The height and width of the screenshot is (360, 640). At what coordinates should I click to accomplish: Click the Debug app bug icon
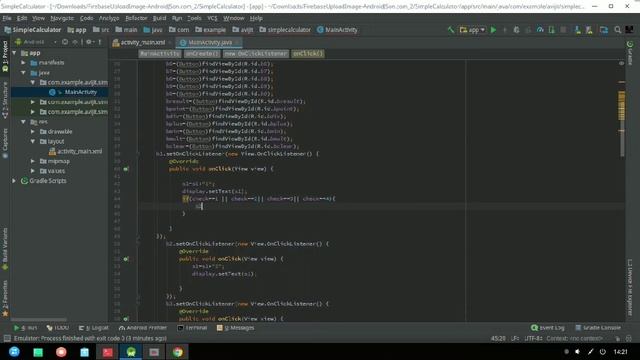pos(516,30)
